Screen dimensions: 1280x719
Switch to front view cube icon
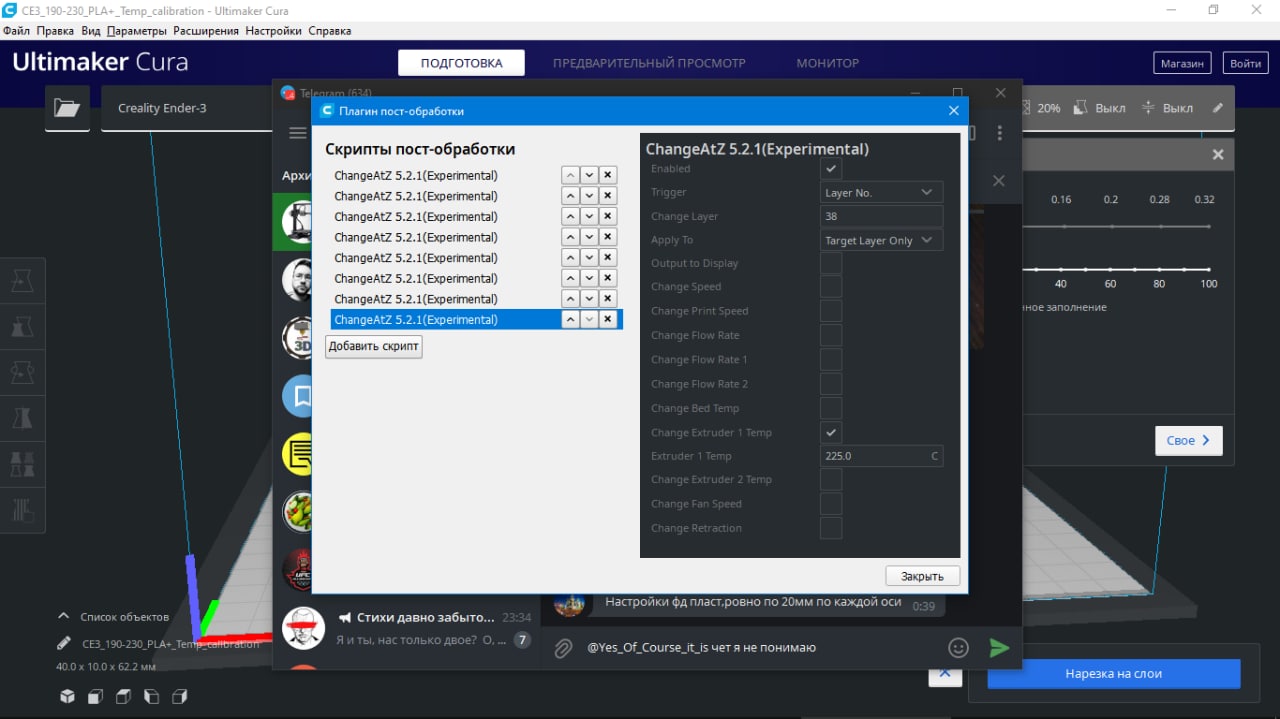95,696
